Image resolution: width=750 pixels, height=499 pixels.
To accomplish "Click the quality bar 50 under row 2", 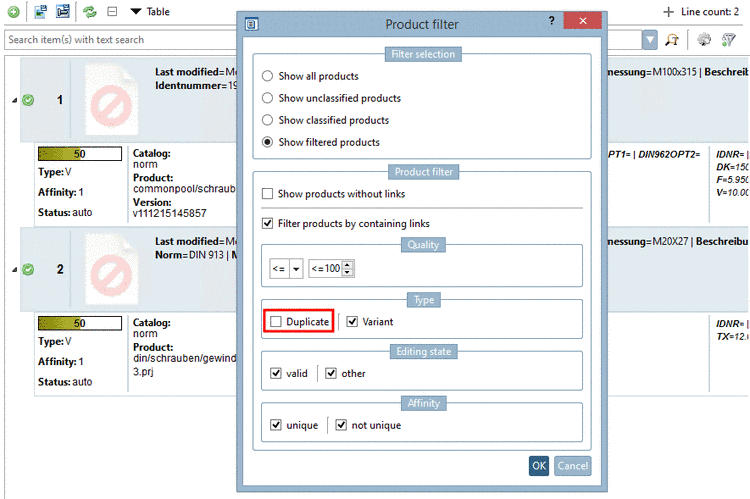I will point(80,323).
